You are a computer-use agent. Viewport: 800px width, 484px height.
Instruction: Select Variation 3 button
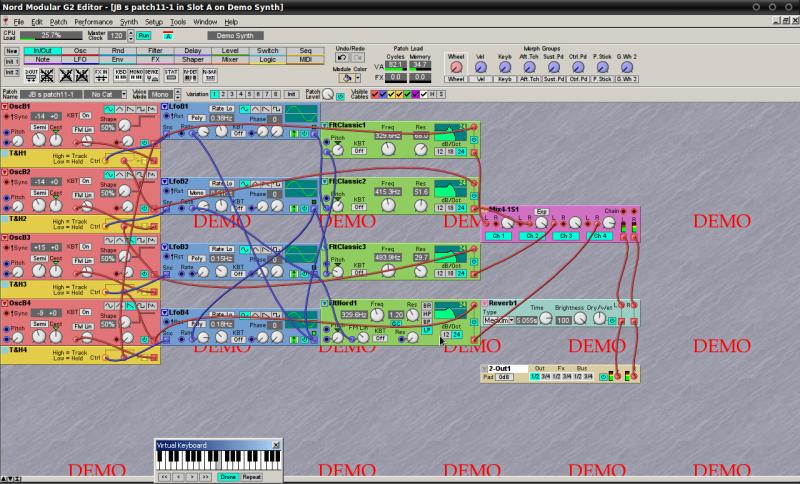(232, 94)
